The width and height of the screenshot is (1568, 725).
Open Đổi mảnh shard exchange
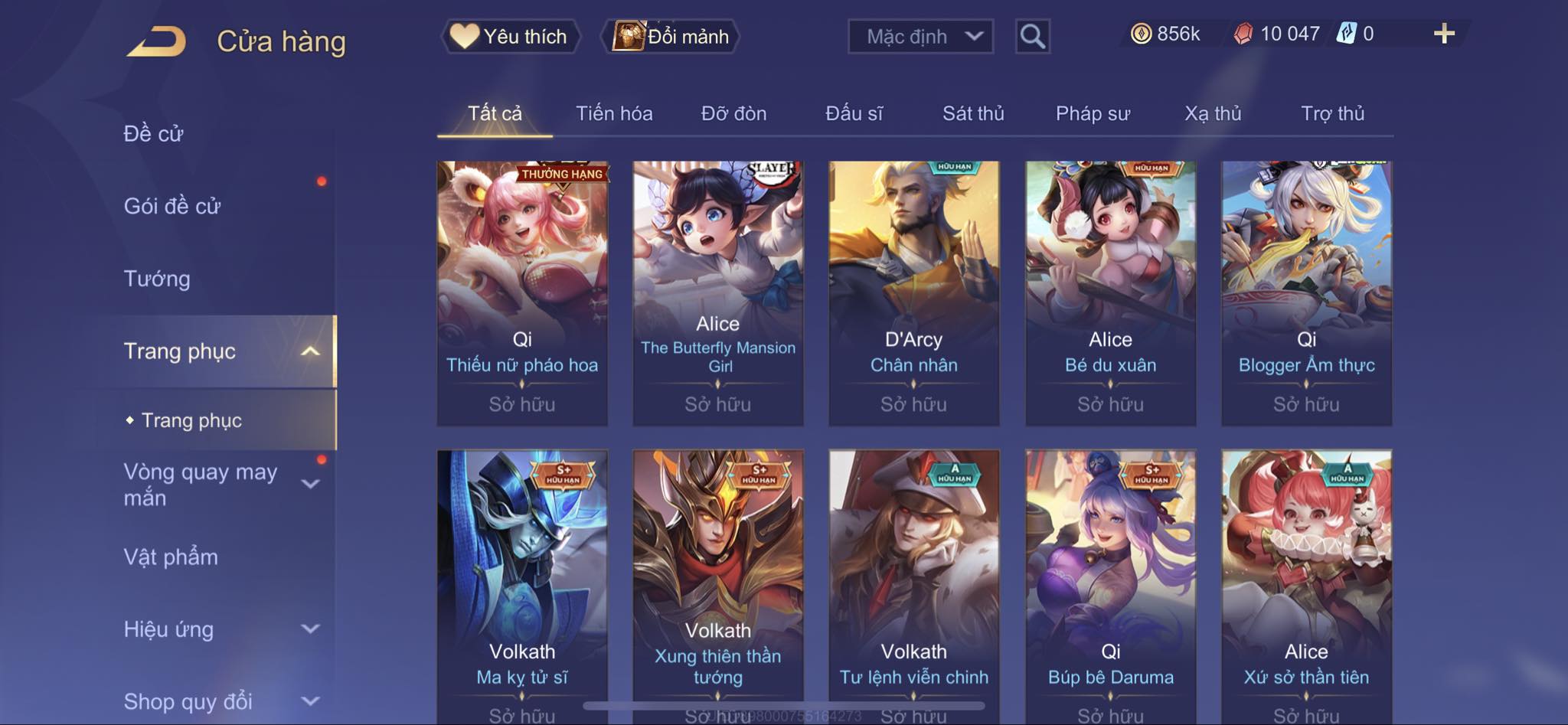tap(671, 36)
